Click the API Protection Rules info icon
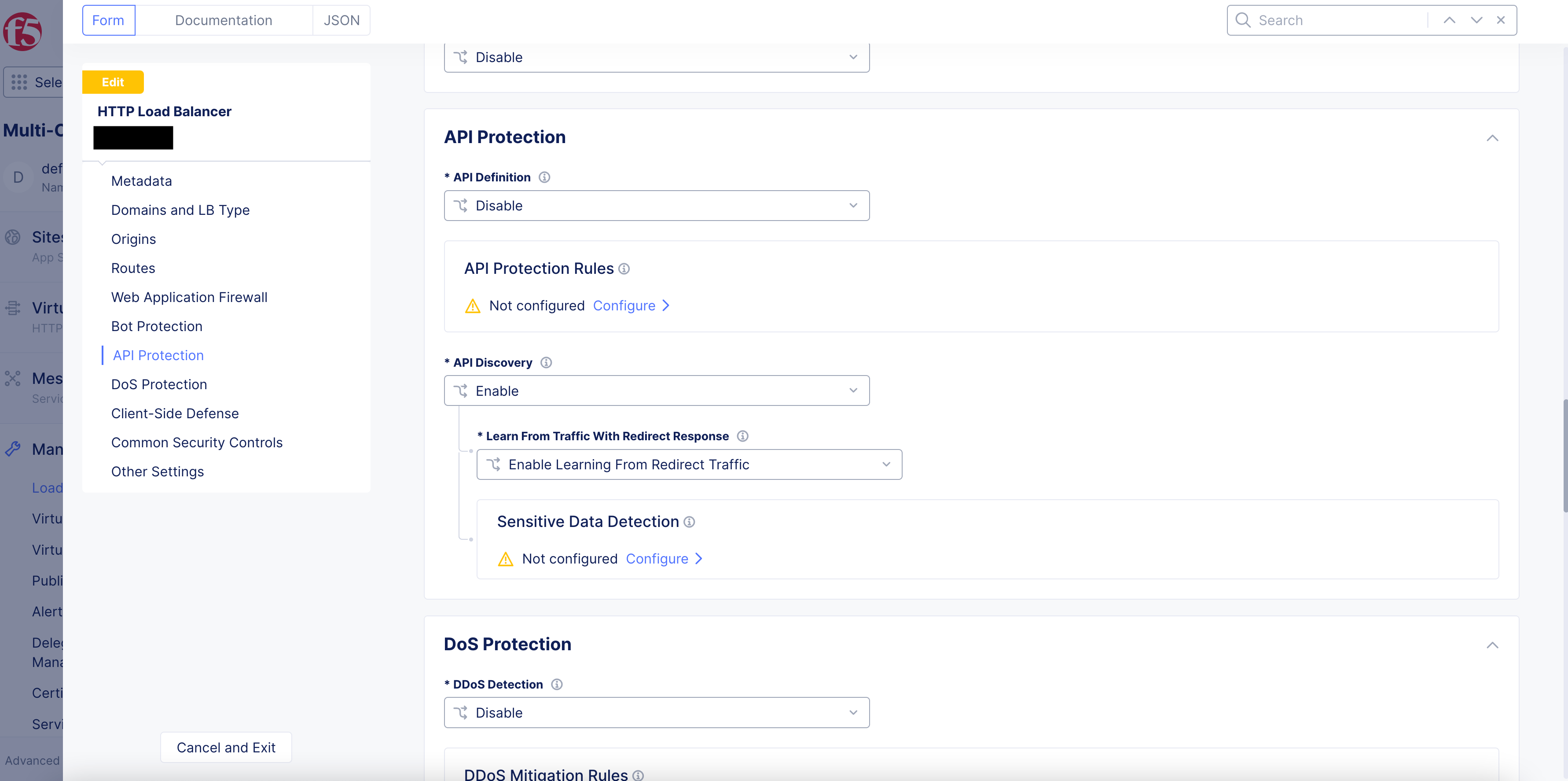 [x=624, y=269]
